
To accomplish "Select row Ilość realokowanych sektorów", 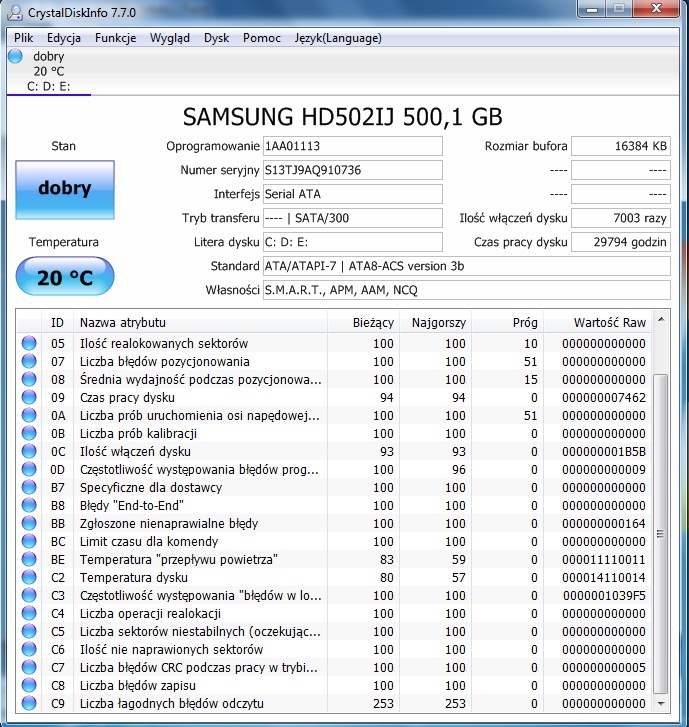I will pos(334,343).
